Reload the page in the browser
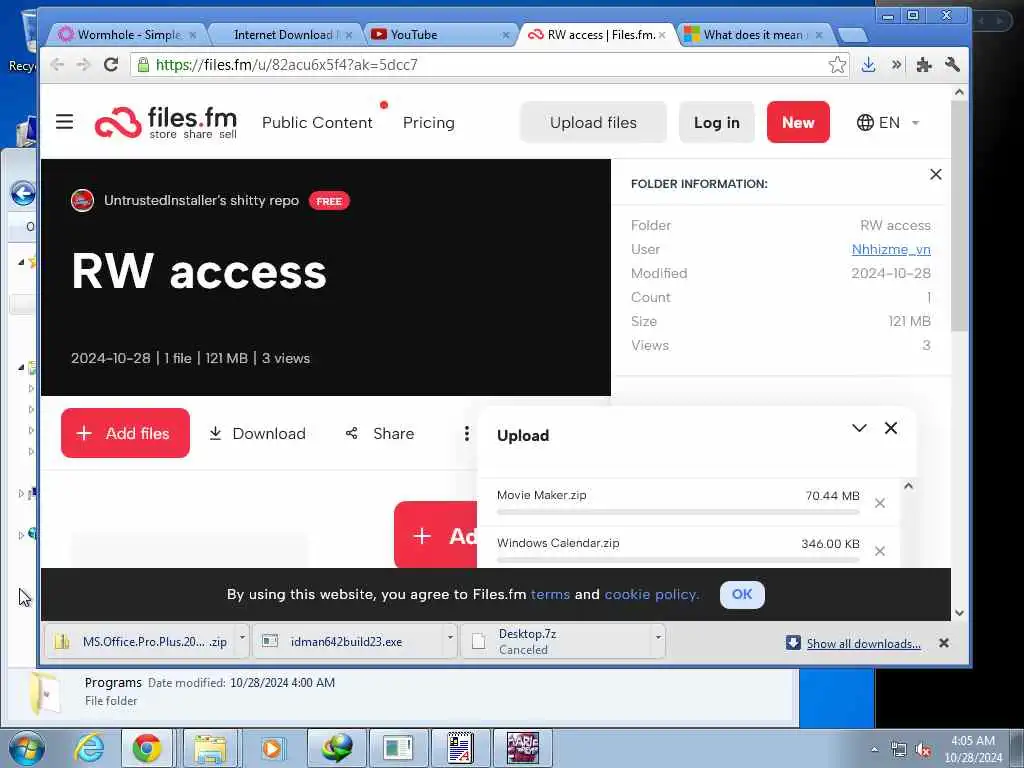Viewport: 1024px width, 768px height. click(x=111, y=65)
